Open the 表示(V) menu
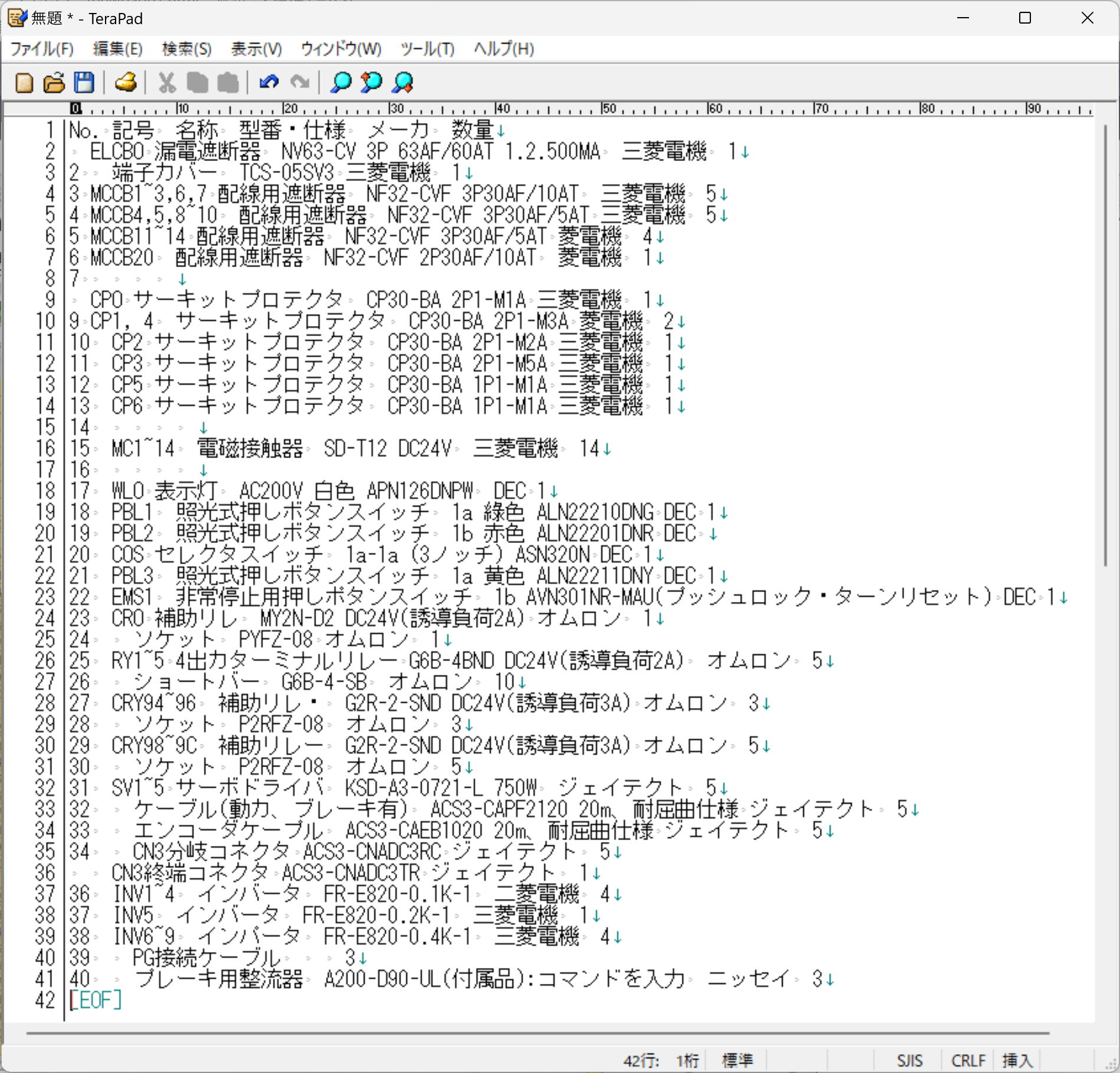Screen dimensions: 1120x1073 click(257, 49)
